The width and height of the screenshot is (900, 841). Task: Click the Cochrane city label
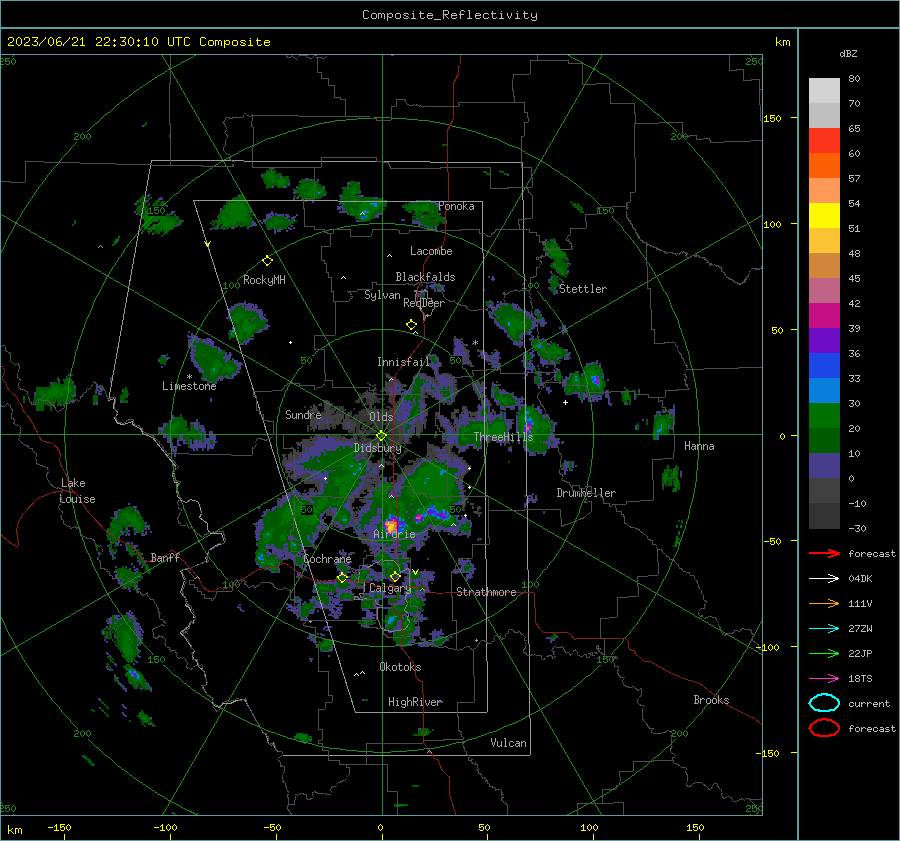327,559
